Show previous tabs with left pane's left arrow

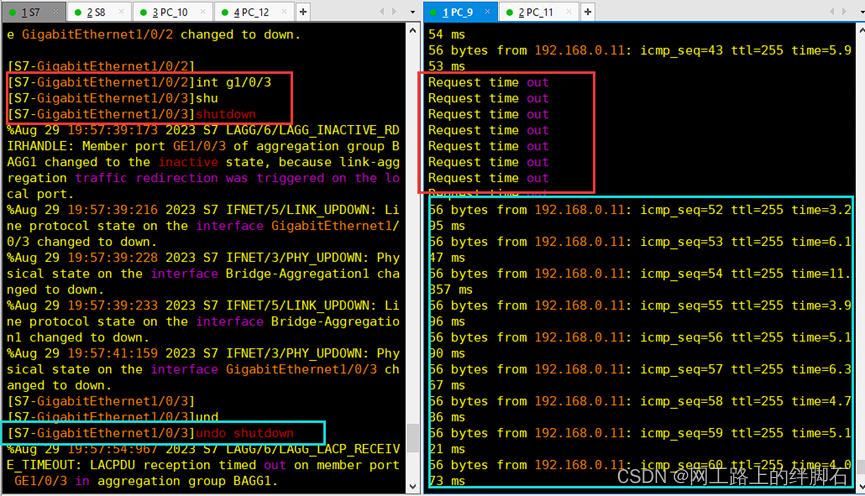pos(382,12)
